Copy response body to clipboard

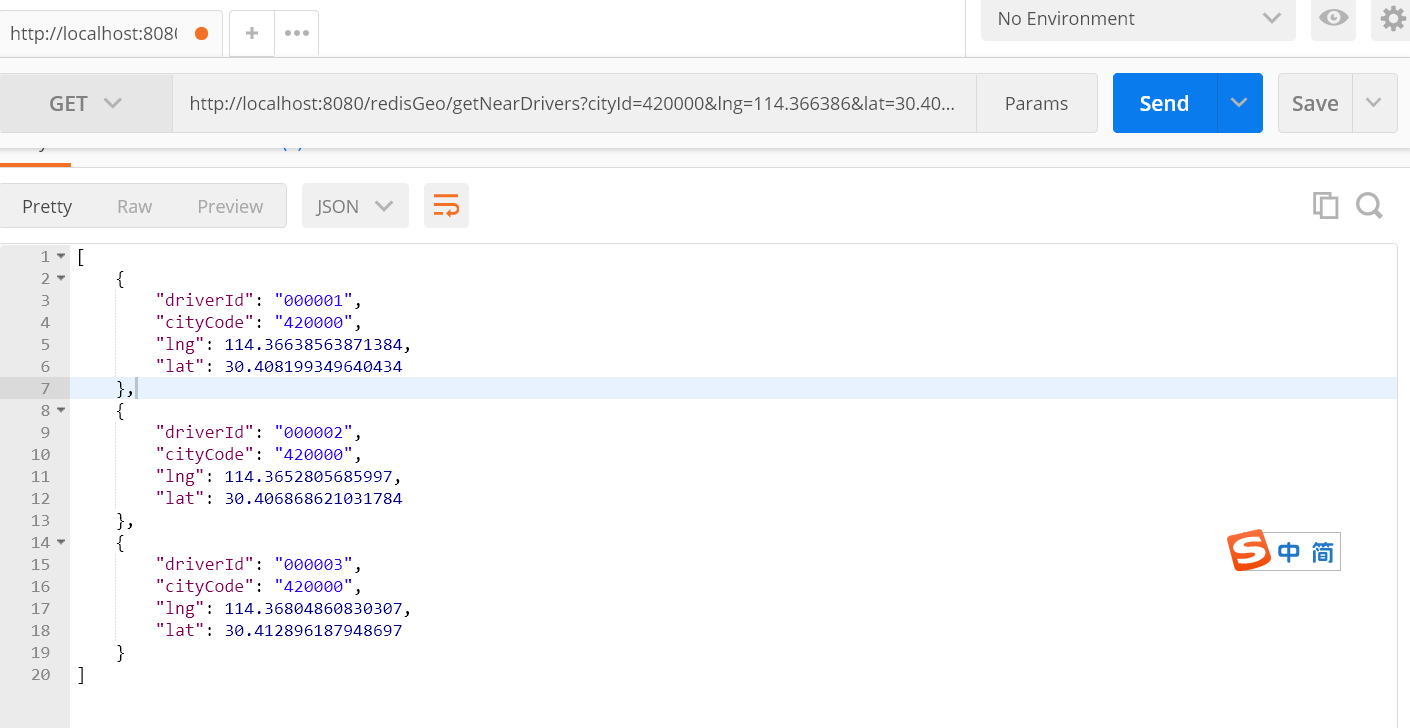click(1326, 206)
